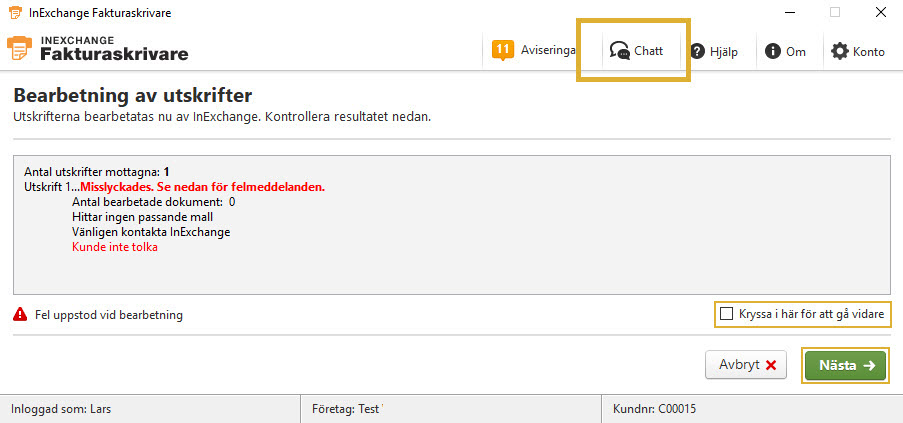Open the Aviseringar notifications with badge 11
This screenshot has width=903, height=423.
(533, 51)
